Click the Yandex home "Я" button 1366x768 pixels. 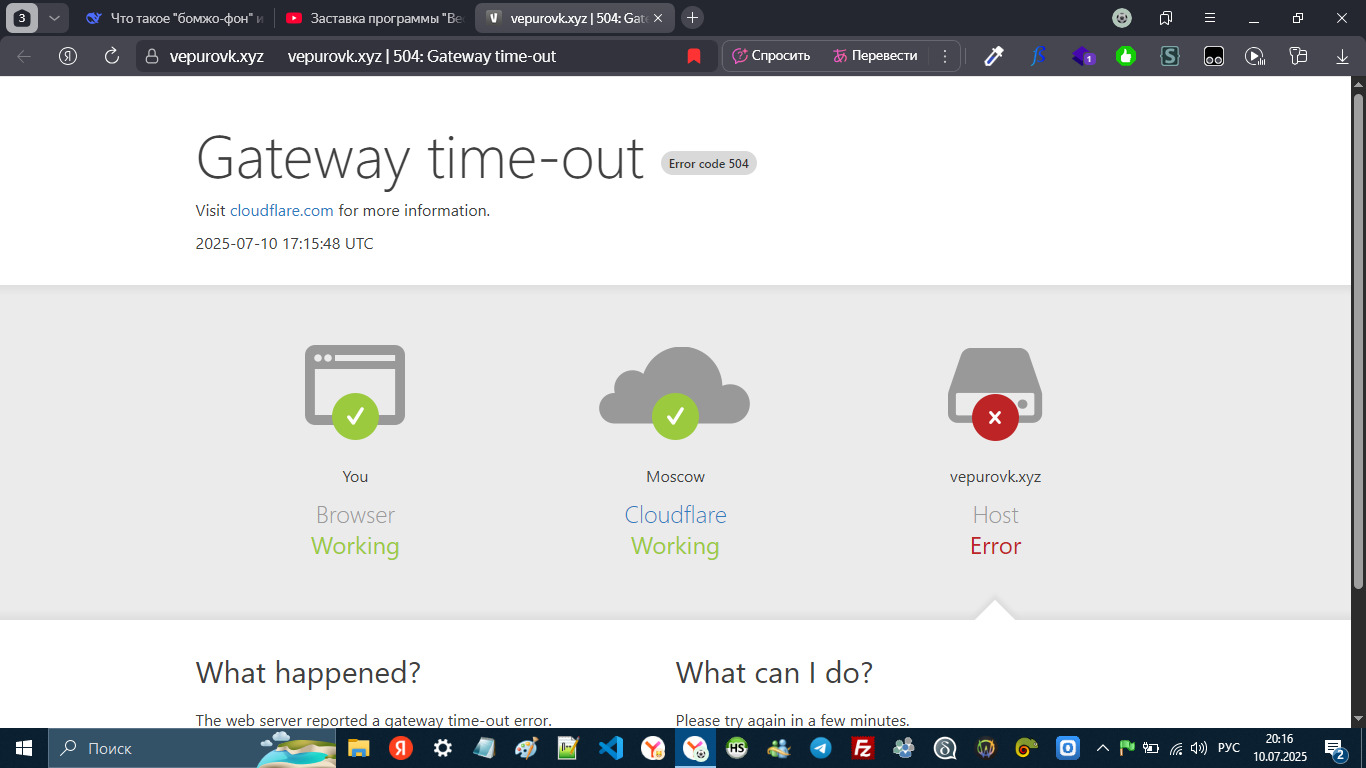pyautogui.click(x=68, y=56)
